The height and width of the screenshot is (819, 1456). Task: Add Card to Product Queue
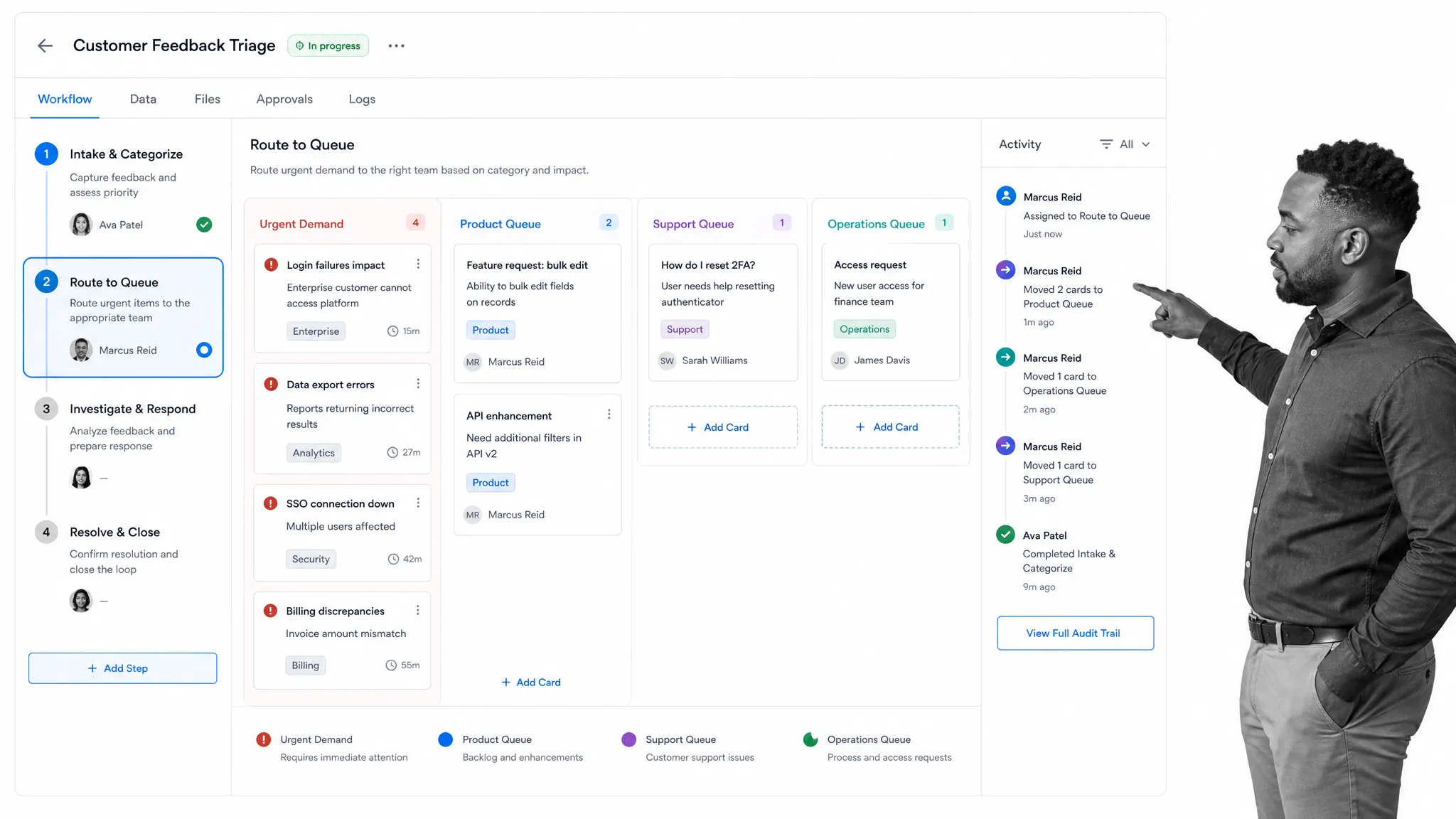(531, 682)
